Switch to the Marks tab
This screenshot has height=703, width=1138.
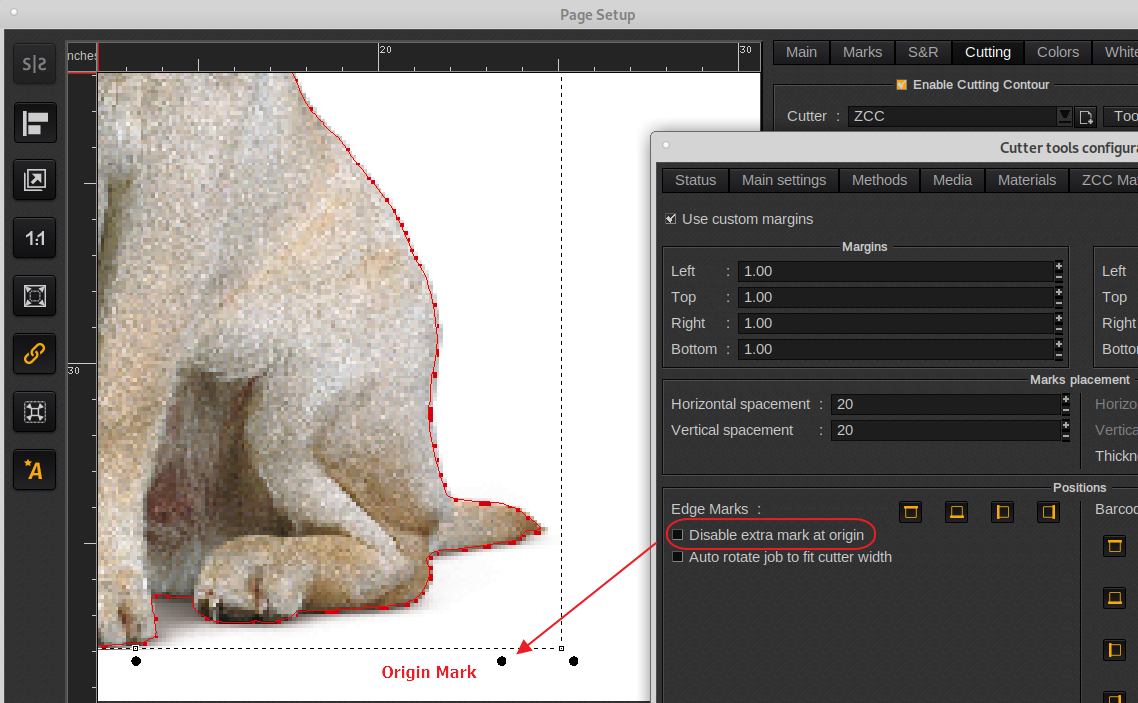point(862,52)
